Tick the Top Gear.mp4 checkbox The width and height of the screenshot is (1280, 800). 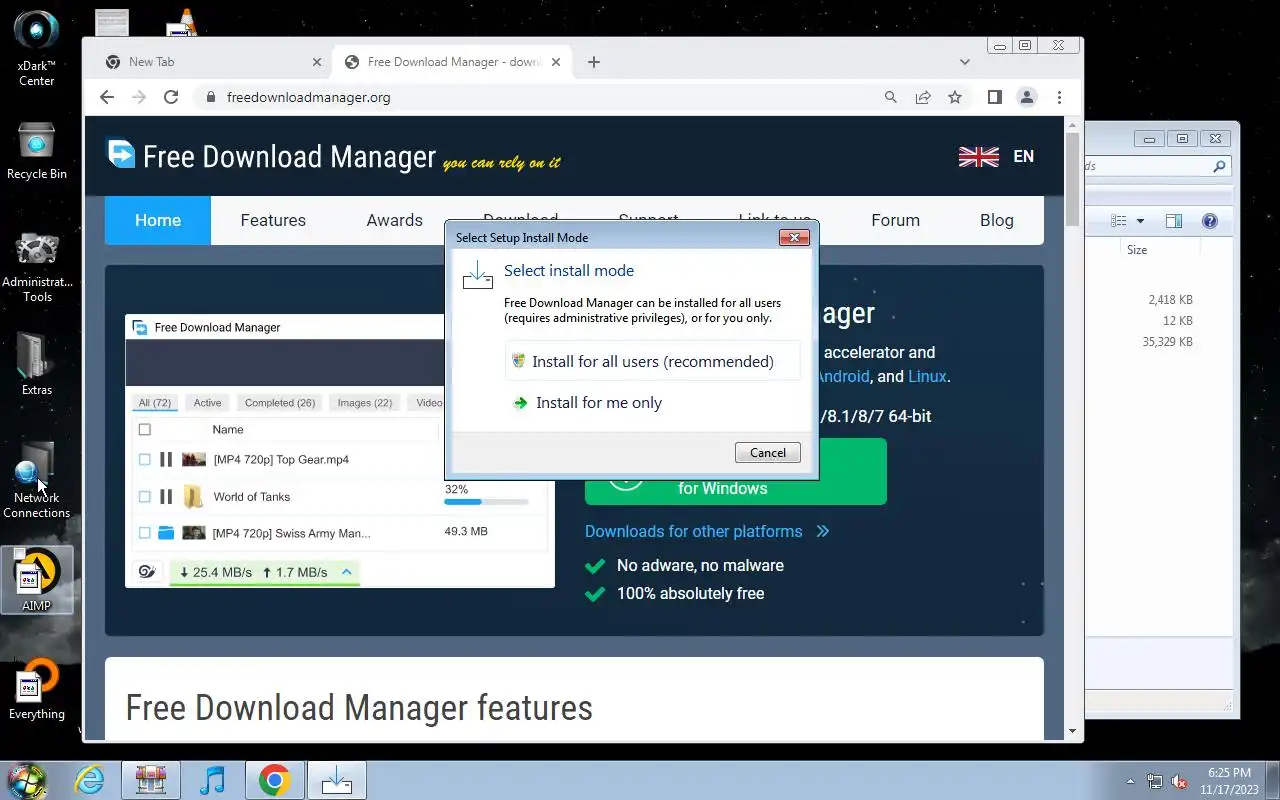[144, 460]
